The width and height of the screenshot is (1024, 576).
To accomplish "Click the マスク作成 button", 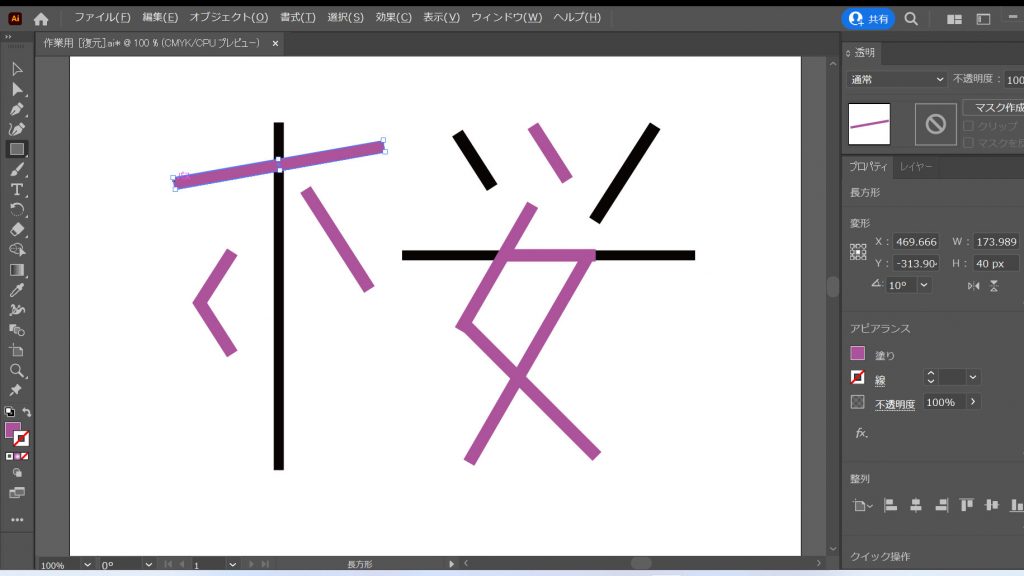I will tap(994, 108).
